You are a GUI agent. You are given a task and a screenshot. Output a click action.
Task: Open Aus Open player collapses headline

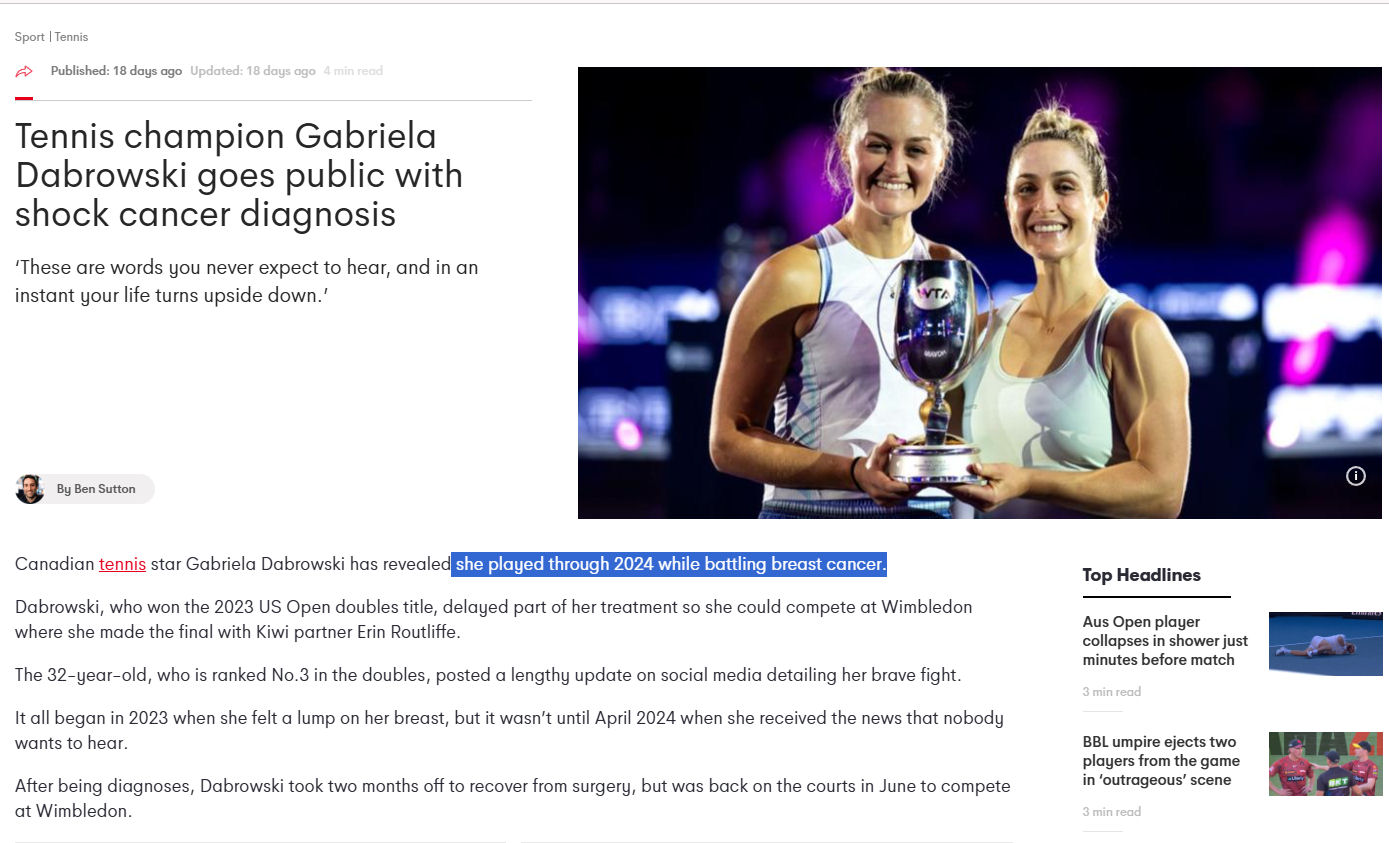1165,640
